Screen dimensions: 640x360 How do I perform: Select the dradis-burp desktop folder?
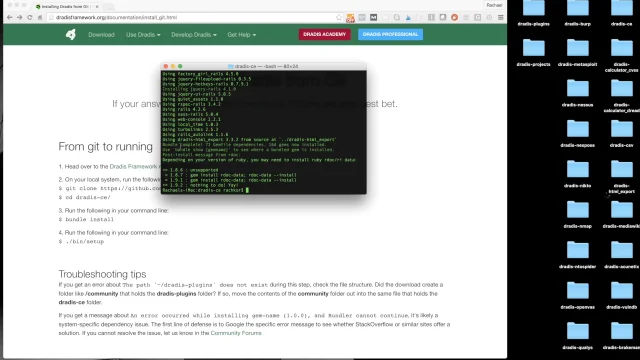click(x=578, y=14)
